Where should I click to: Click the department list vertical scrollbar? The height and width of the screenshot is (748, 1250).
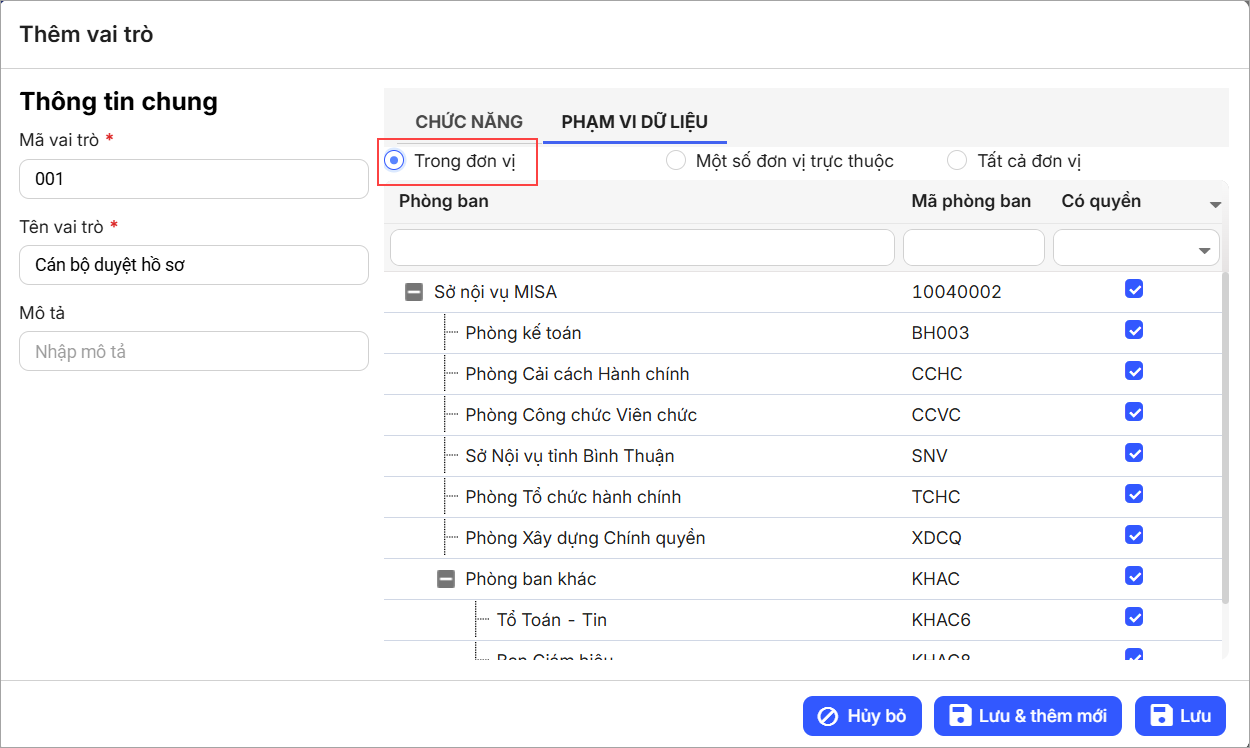[1224, 438]
